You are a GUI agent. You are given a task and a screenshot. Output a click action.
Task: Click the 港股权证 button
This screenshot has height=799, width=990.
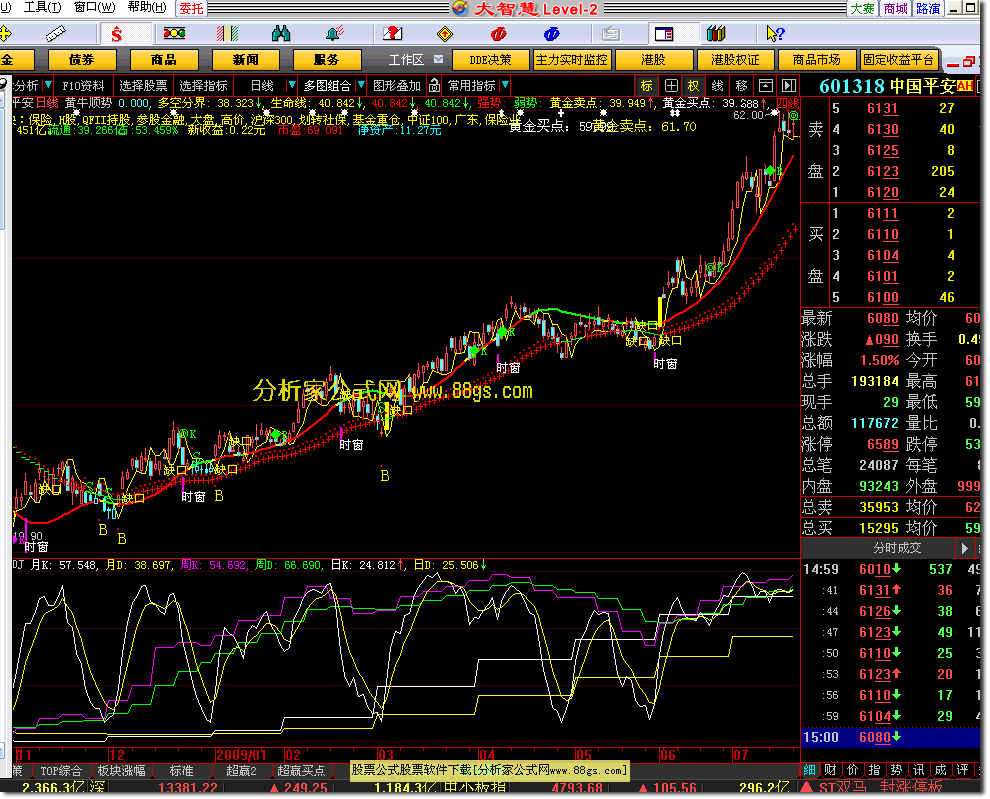click(735, 60)
